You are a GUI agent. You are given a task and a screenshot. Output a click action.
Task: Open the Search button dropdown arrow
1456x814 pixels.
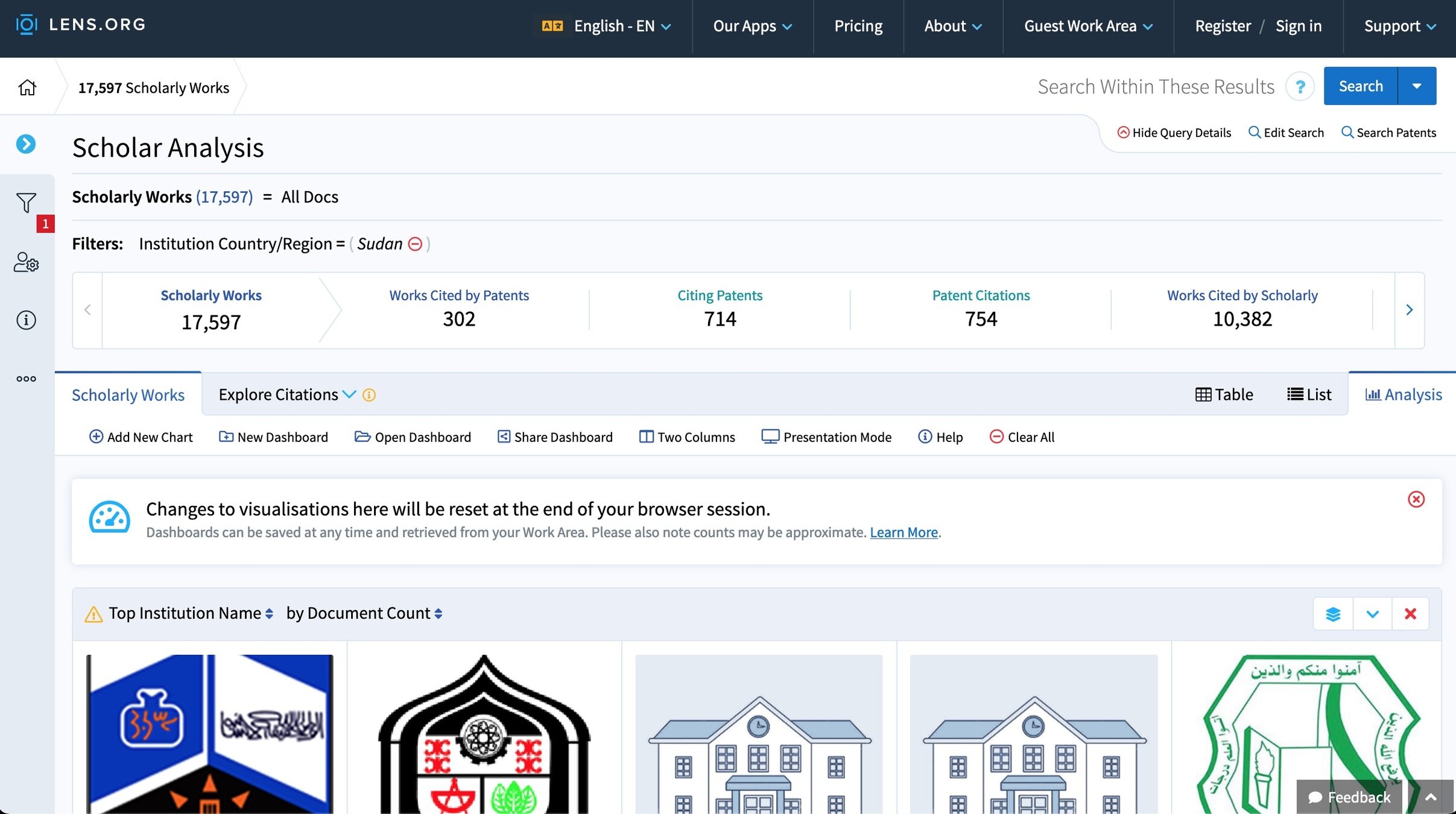click(x=1417, y=86)
